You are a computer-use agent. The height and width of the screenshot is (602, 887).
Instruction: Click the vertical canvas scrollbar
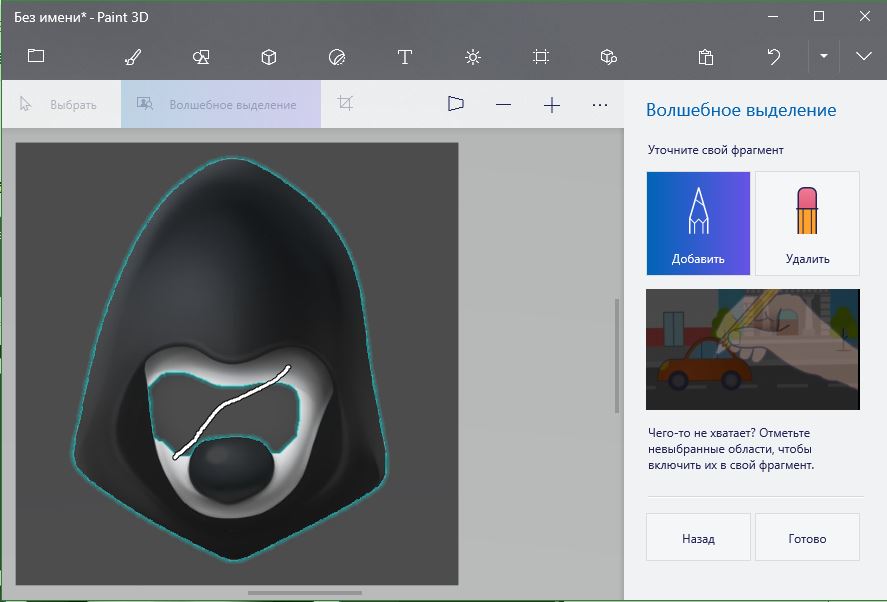point(617,356)
